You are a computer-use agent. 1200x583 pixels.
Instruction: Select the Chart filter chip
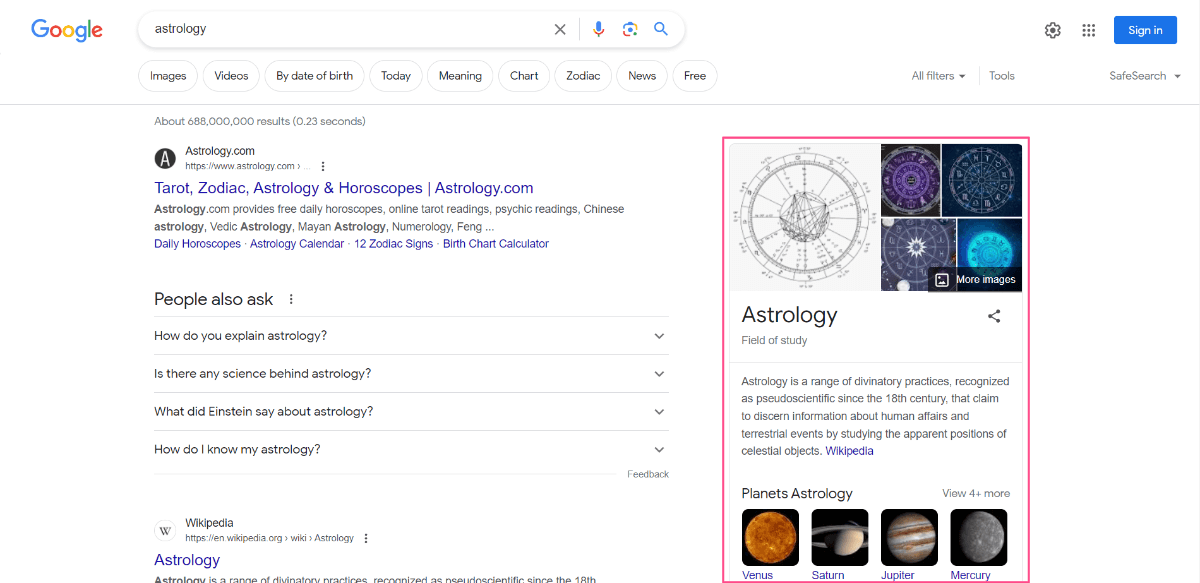[x=524, y=76]
